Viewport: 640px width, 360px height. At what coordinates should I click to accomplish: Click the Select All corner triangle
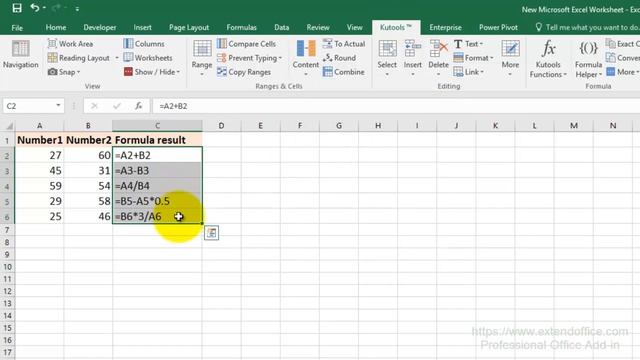tap(8, 126)
